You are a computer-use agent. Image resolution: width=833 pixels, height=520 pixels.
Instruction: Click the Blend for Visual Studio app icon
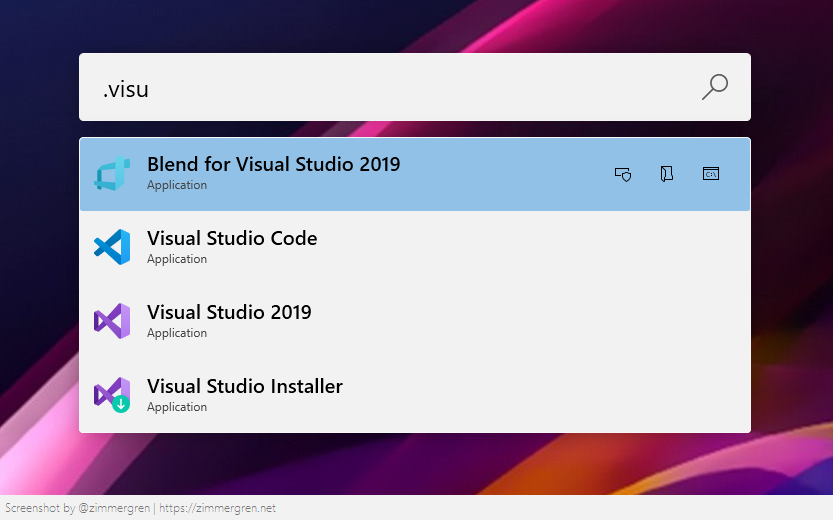tap(112, 174)
